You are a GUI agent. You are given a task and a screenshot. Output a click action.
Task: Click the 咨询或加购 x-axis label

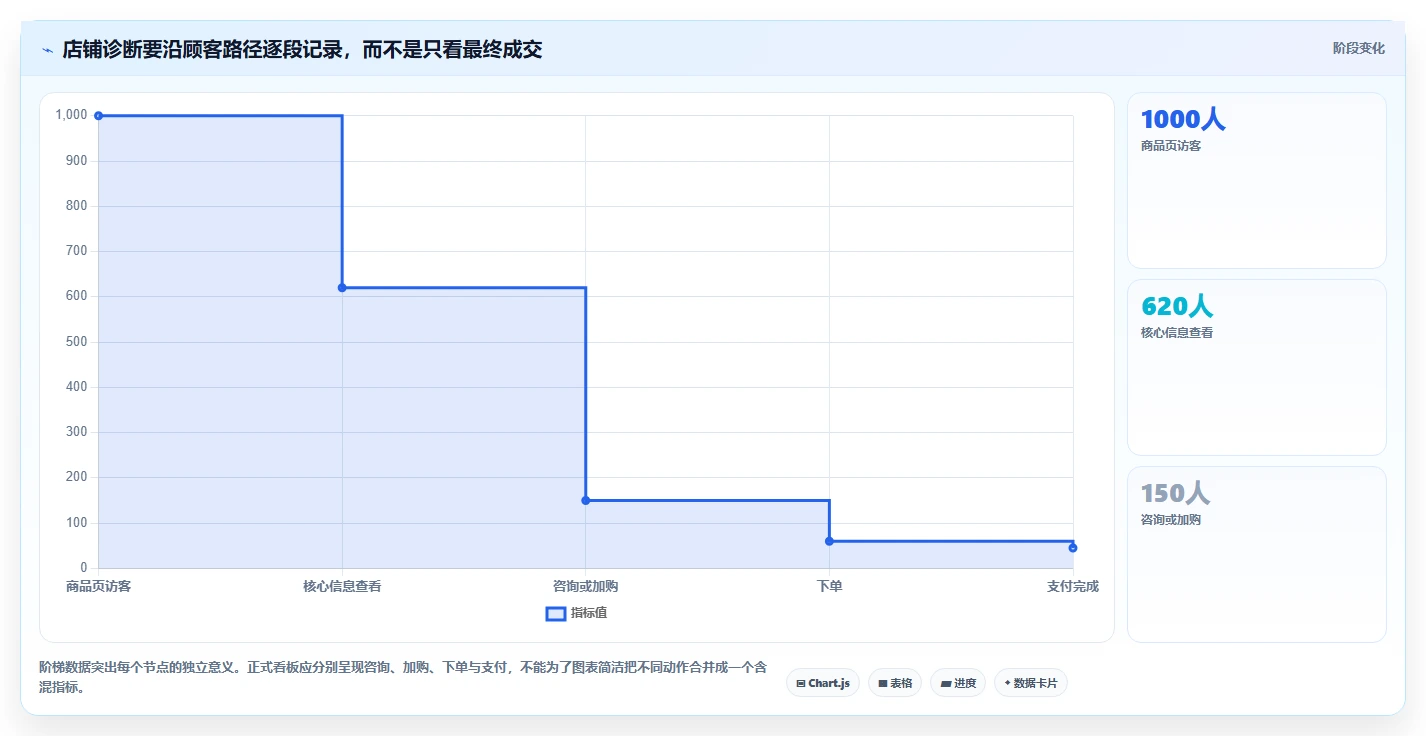tap(586, 586)
